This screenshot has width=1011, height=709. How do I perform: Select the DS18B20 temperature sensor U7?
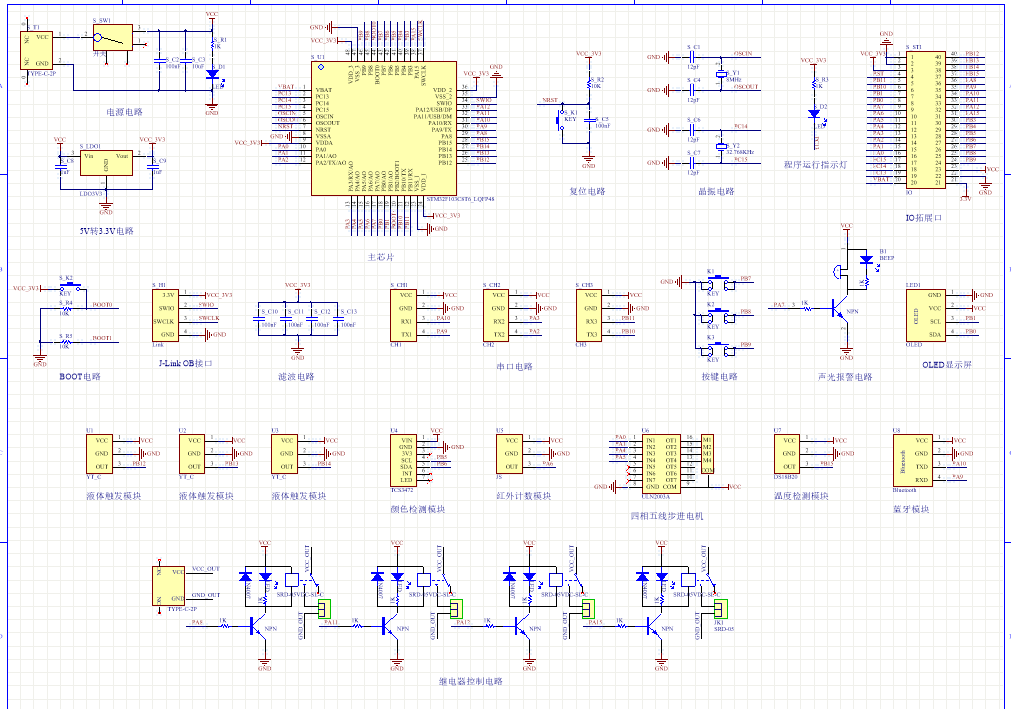(786, 453)
